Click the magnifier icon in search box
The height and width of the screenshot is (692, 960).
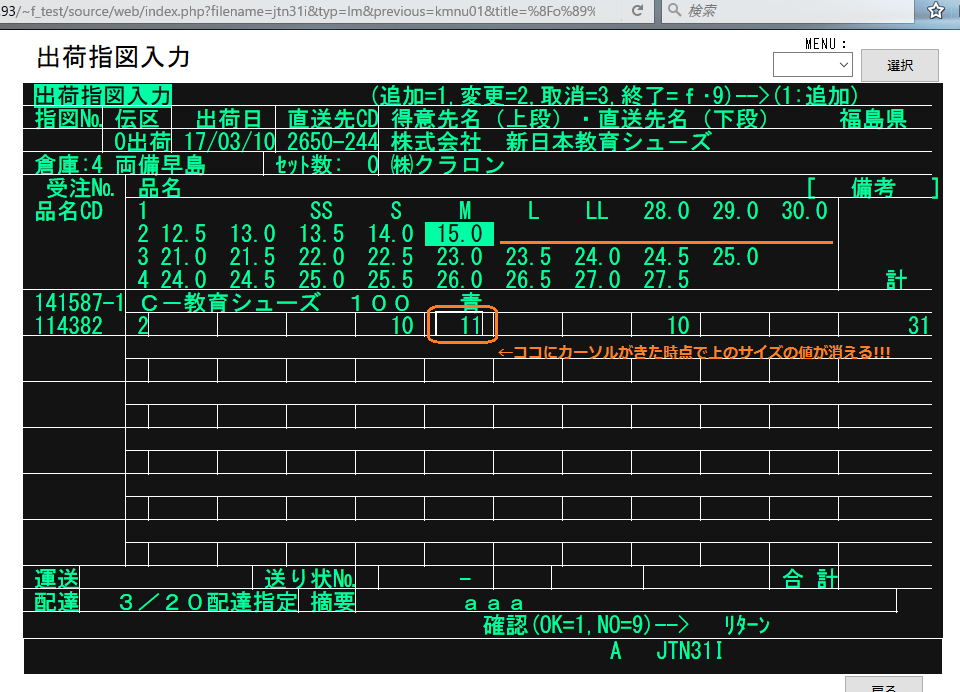(x=675, y=10)
